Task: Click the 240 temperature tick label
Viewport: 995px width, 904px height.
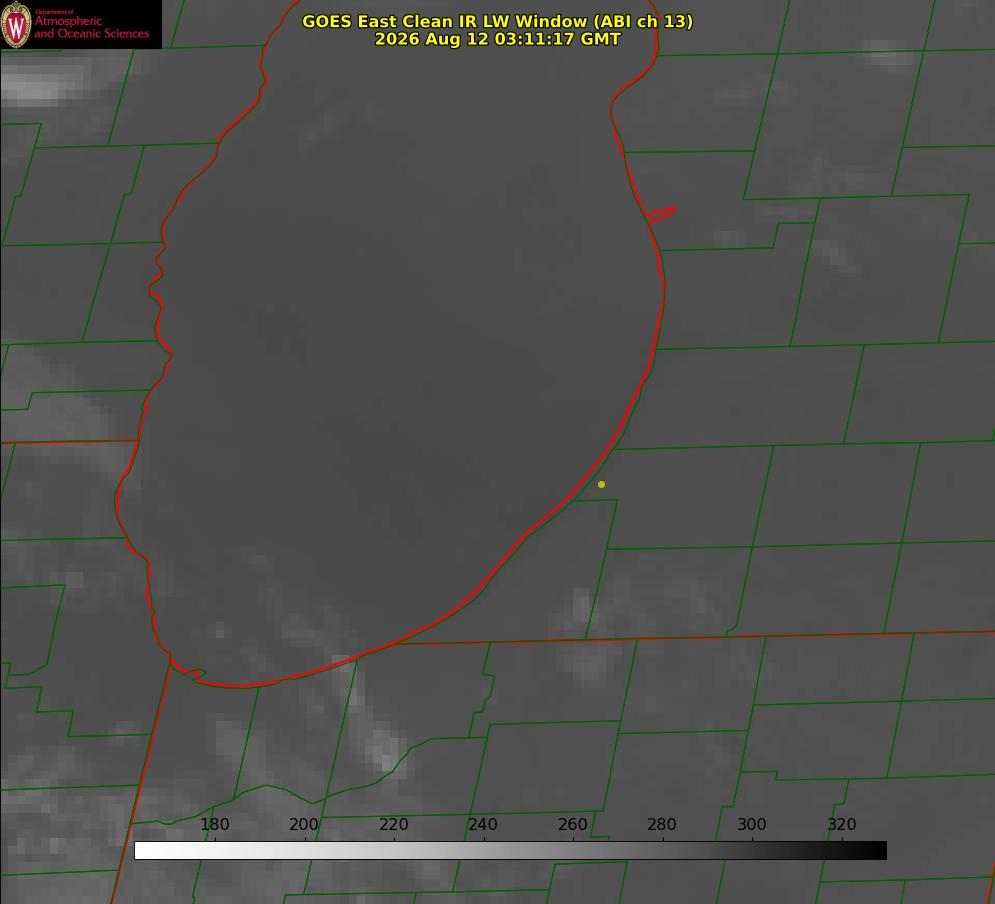Action: click(483, 824)
